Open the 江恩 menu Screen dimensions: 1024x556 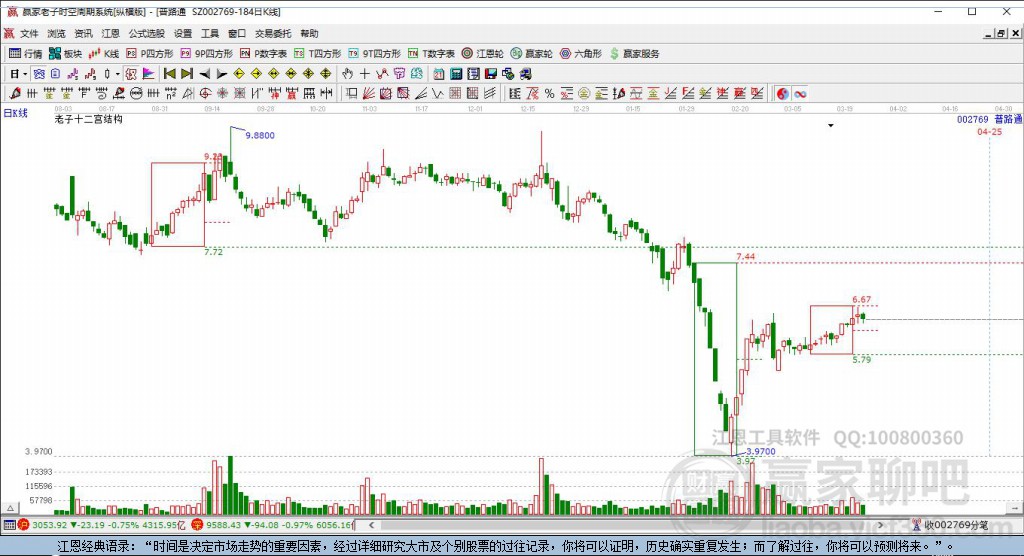coord(110,33)
